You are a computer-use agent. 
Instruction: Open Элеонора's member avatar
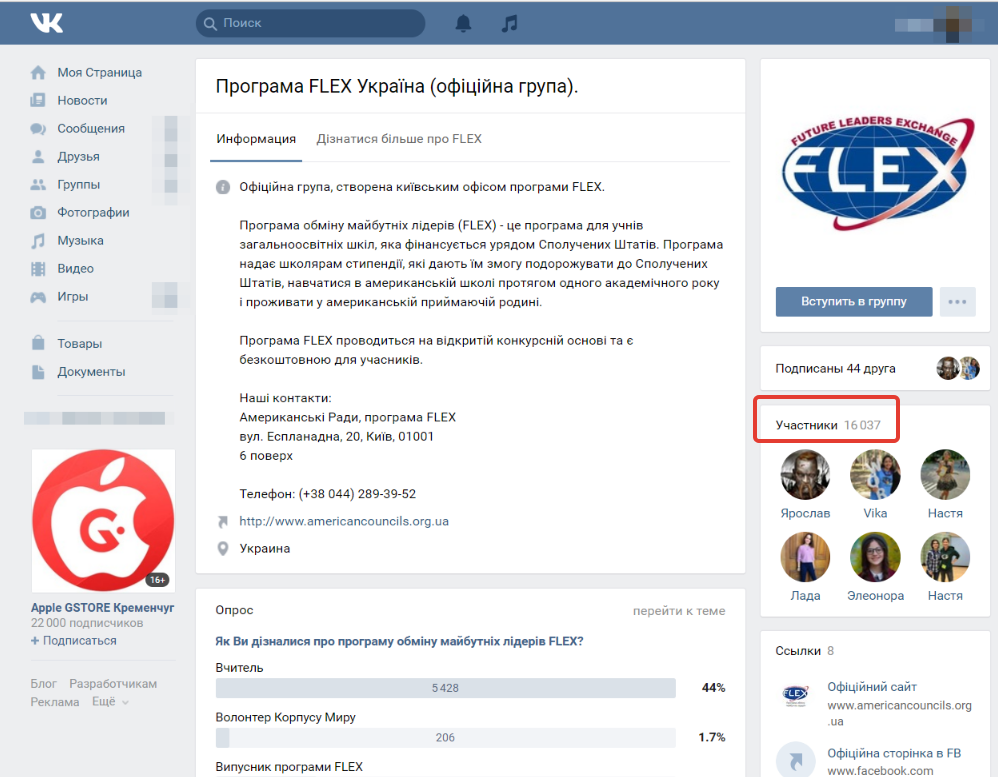point(875,557)
